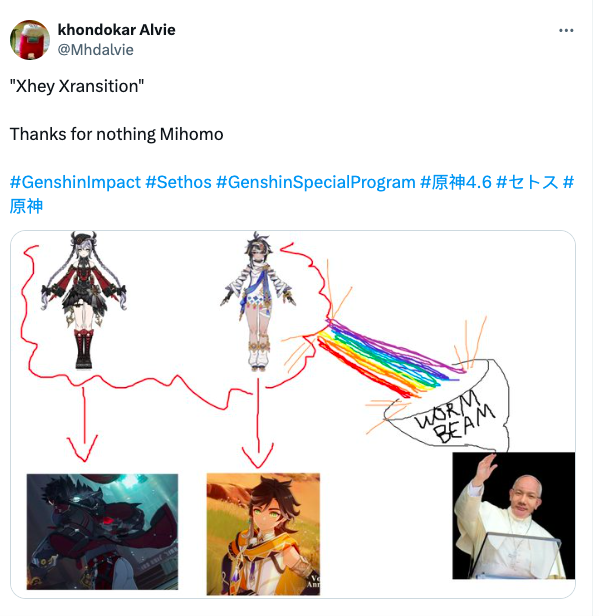The width and height of the screenshot is (599, 616).
Task: Open the white-robed character model art
Action: coord(258,302)
